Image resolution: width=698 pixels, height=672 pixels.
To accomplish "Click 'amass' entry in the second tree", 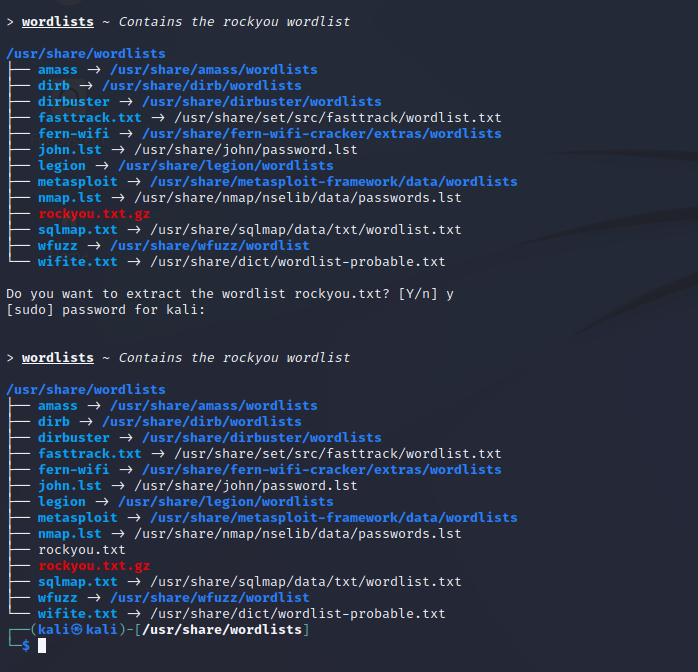I will pyautogui.click(x=57, y=406).
